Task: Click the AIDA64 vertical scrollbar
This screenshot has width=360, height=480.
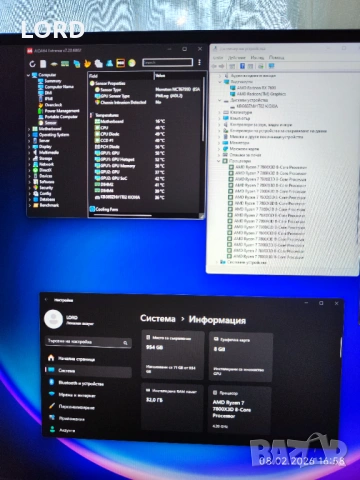Action: coord(204,110)
